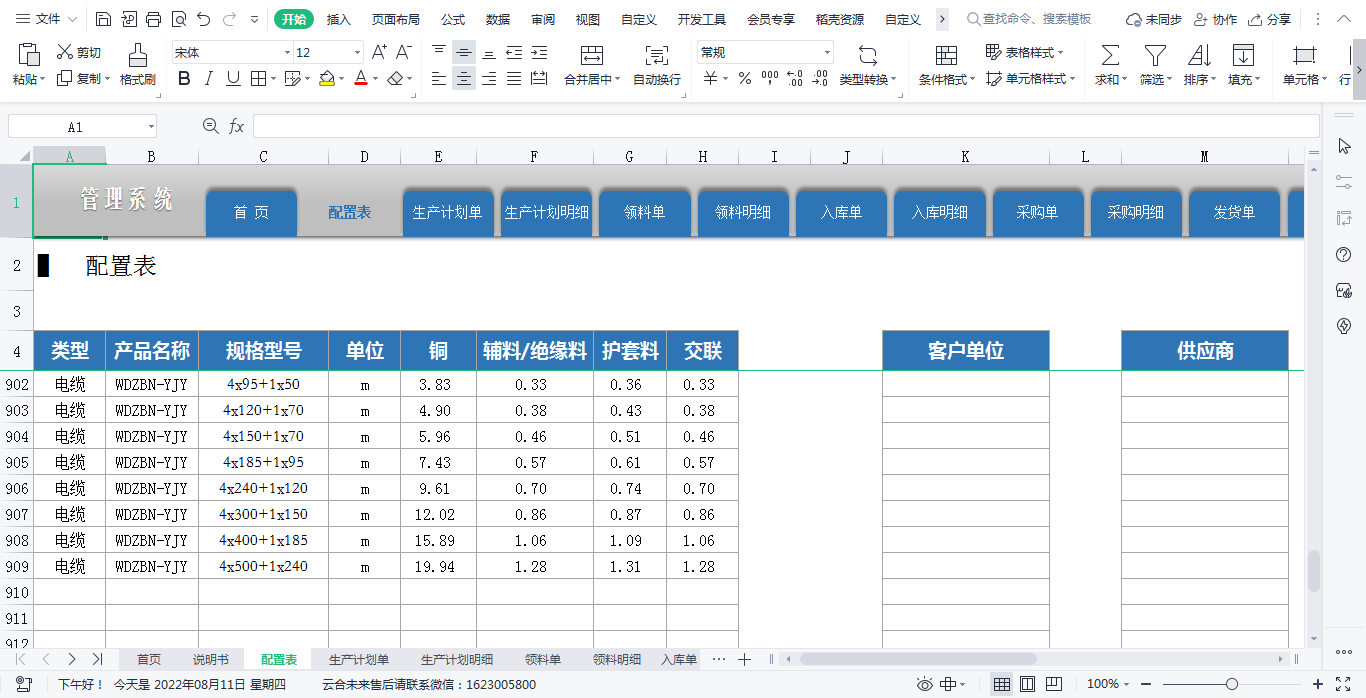
Task: Click the Sum (求和) sigma icon
Action: pos(1110,56)
